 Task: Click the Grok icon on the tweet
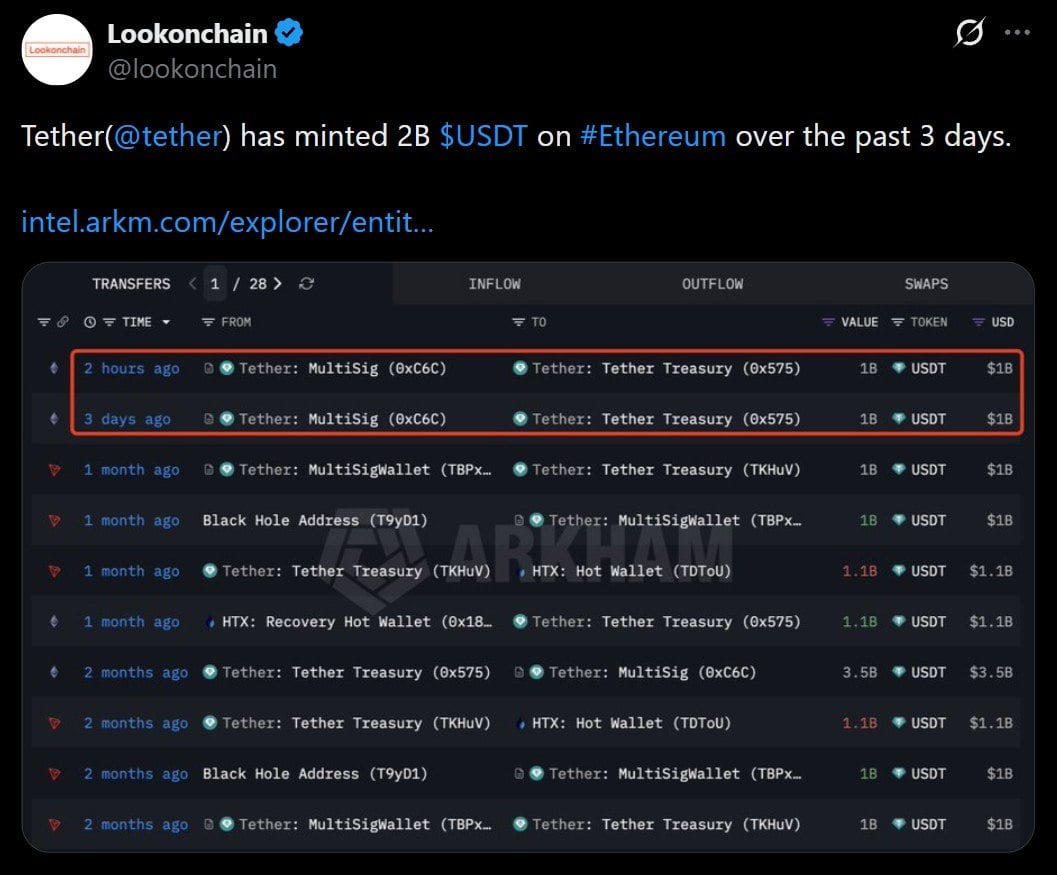click(x=969, y=34)
